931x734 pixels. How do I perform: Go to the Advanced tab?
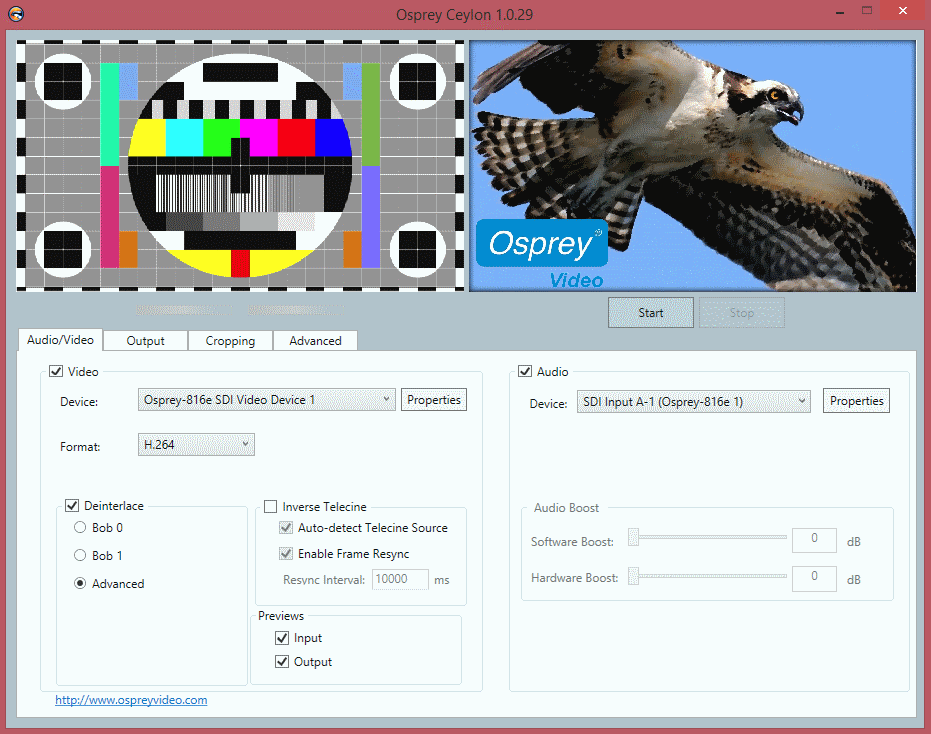315,341
